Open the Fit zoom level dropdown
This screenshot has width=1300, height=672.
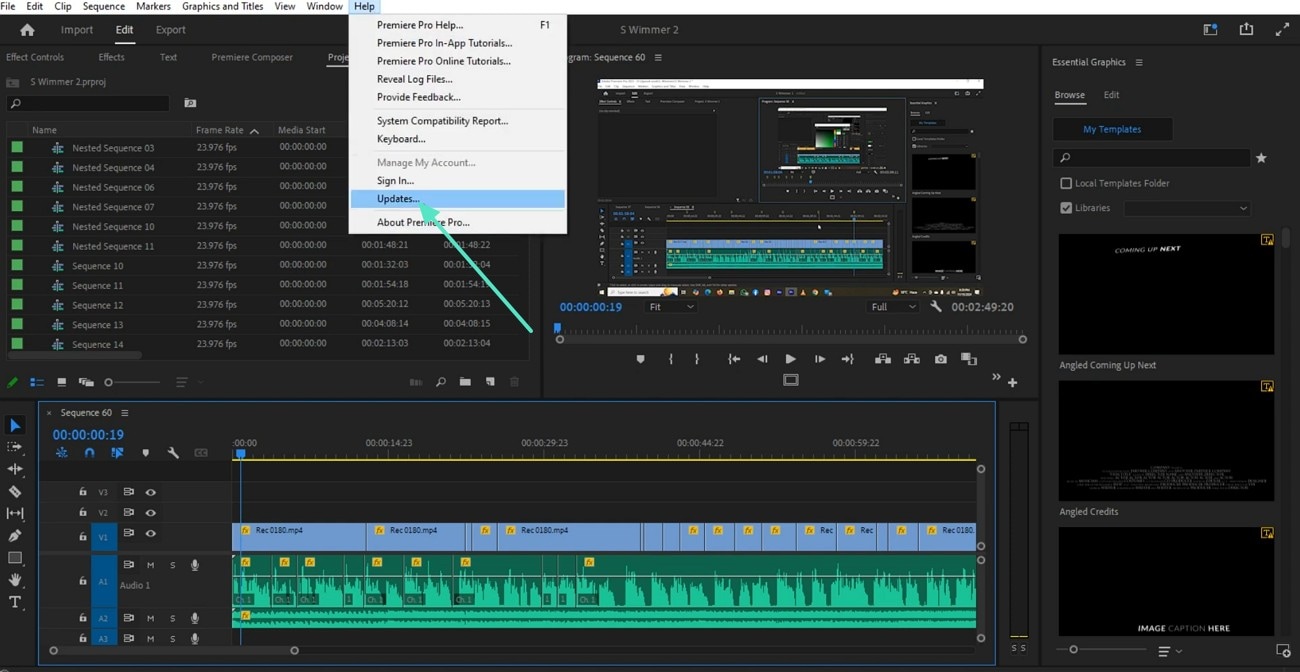(670, 307)
